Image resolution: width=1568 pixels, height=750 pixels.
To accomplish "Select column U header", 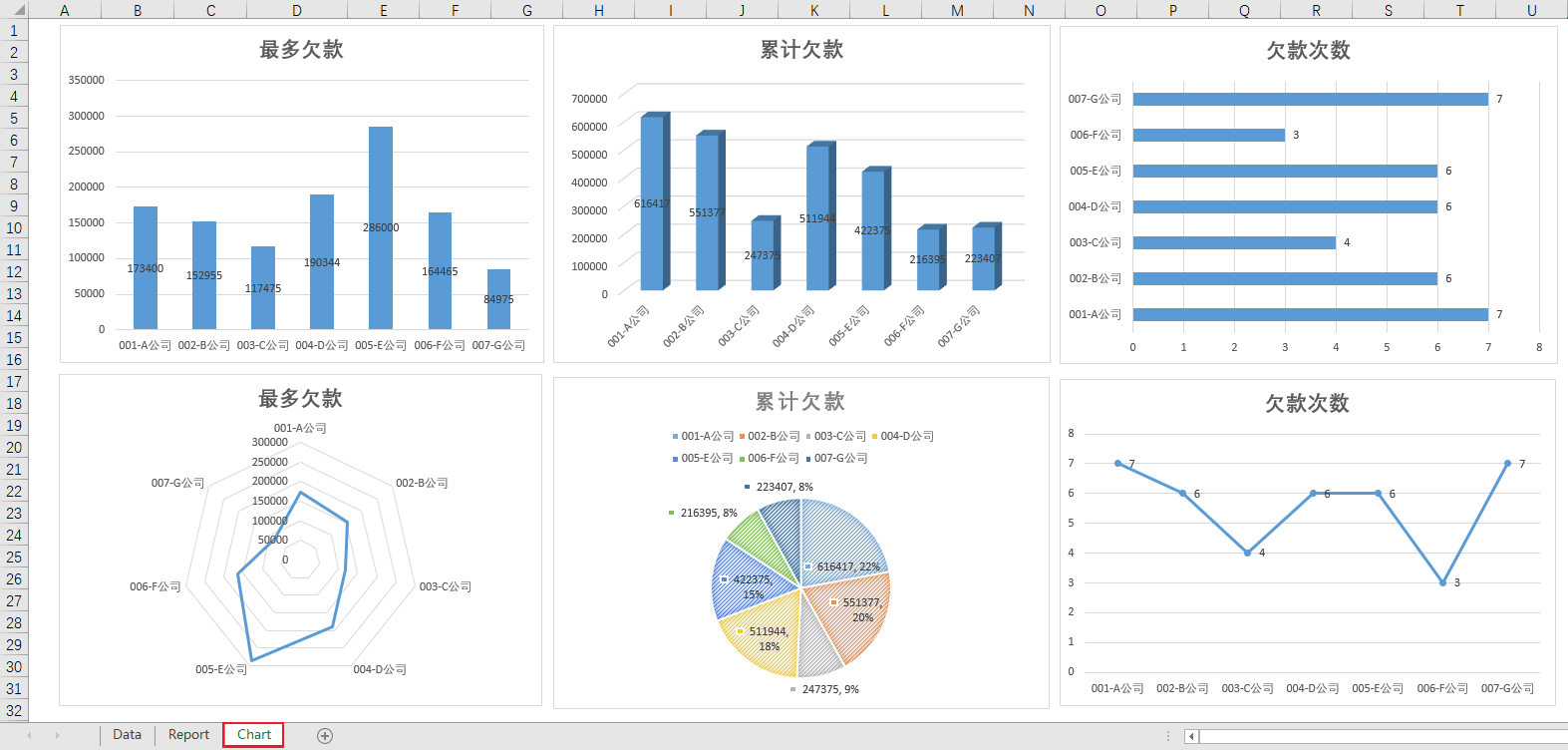I will pyautogui.click(x=1531, y=10).
